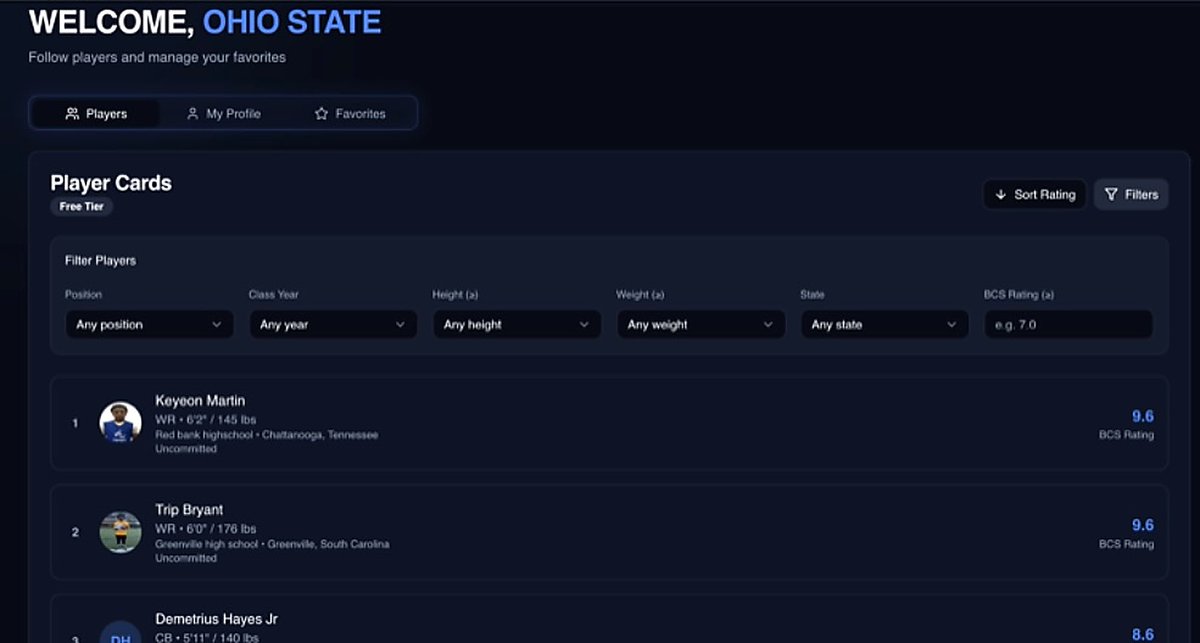Click Keyeon Martin's 9.6 BCS rating
Screen dimensions: 1200x643
[1142, 416]
